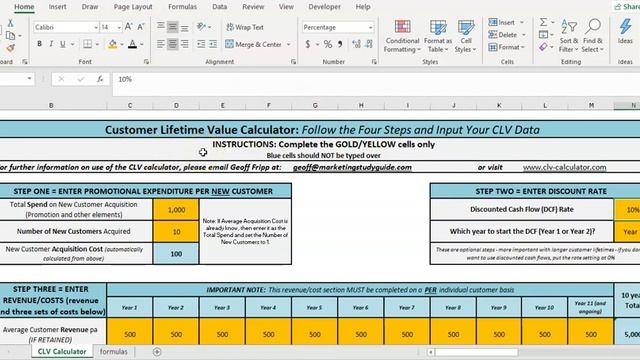
Task: Increase font size with large A
Action: pyautogui.click(x=128, y=27)
